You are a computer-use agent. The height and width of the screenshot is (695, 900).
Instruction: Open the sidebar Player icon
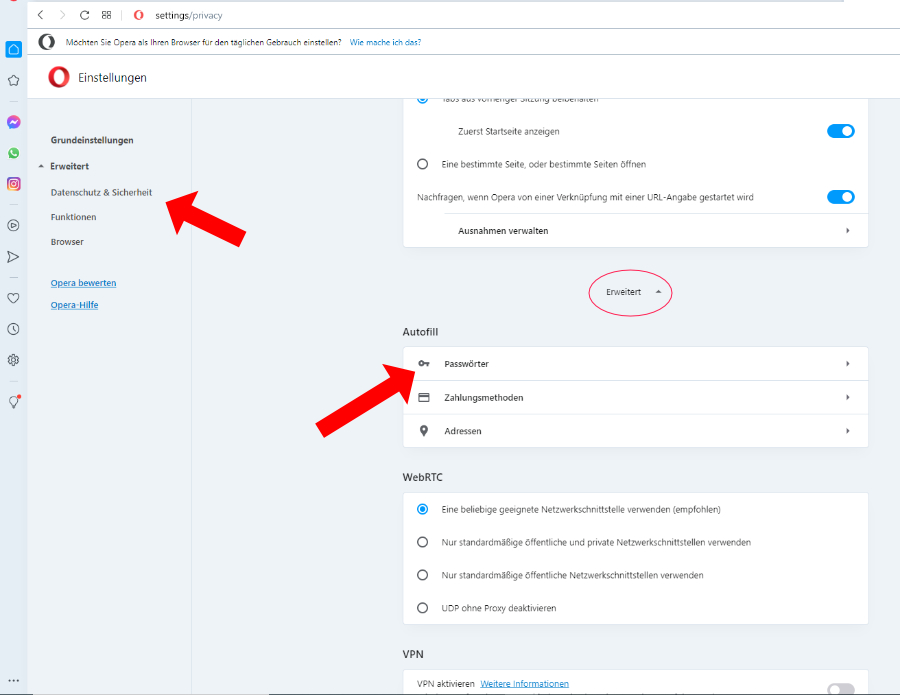coord(14,226)
